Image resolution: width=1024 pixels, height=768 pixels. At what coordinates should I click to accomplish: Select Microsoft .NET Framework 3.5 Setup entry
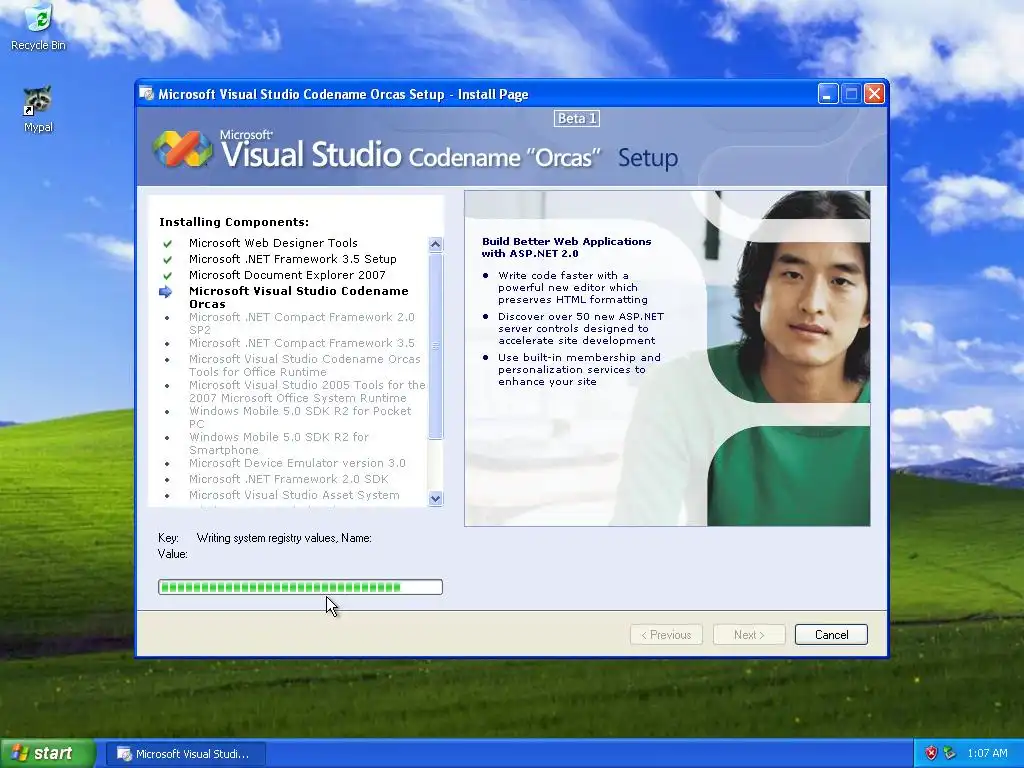pos(293,259)
